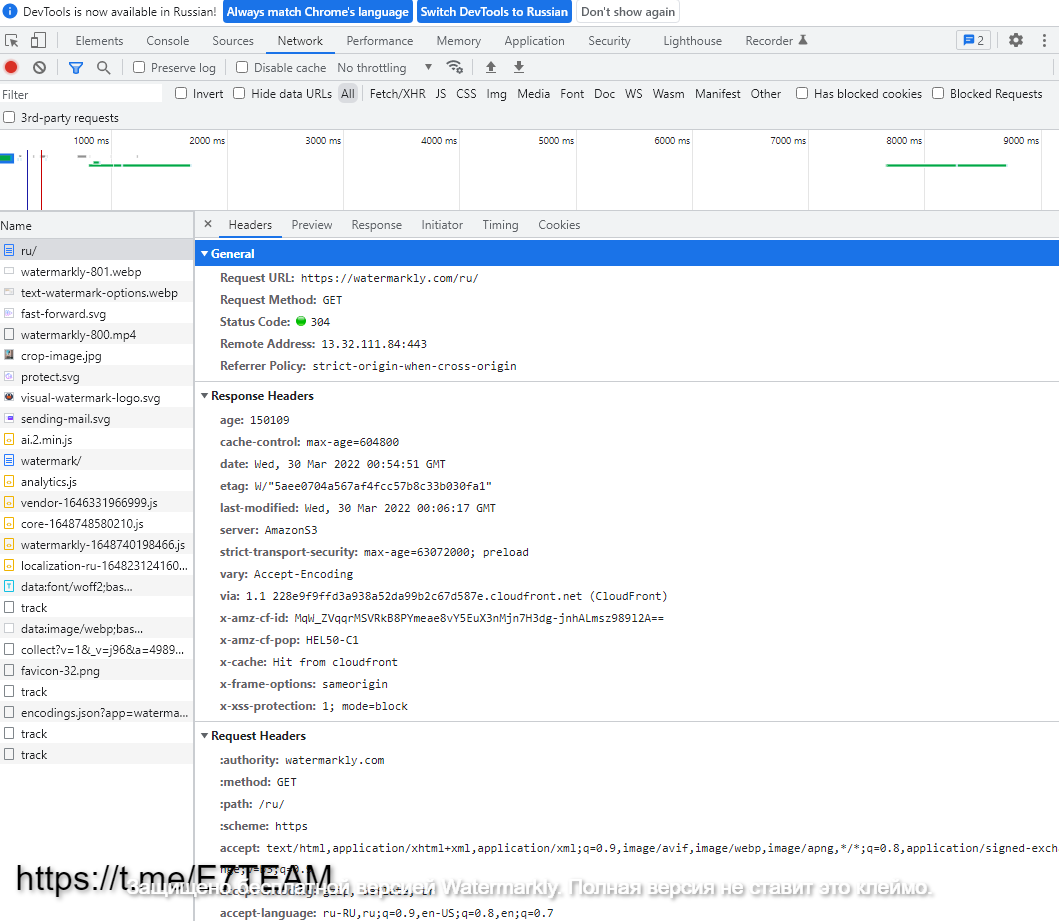1059x921 pixels.
Task: Enable the Disable cache checkbox
Action: tap(242, 67)
